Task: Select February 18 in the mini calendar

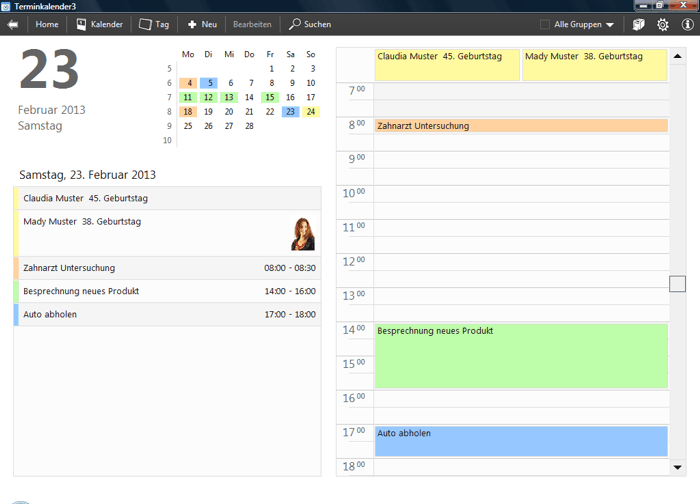Action: click(188, 112)
